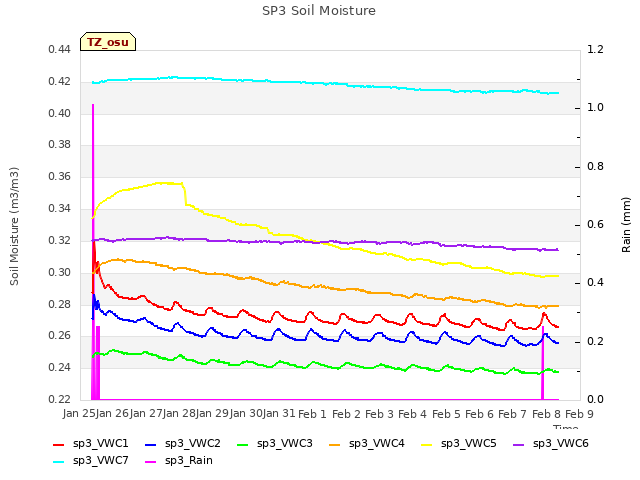Screen dimensions: 640x480
Task: Click purple sp3_VWC6 legend color marker
Action: 519,444
